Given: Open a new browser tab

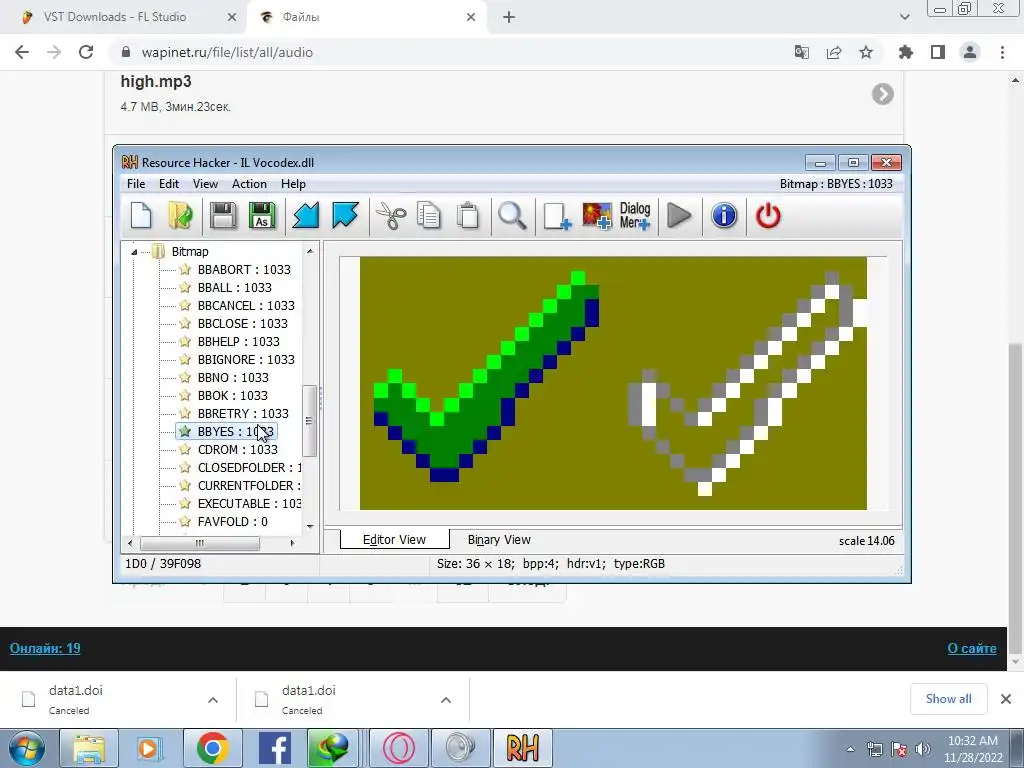Looking at the screenshot, I should click(x=509, y=17).
